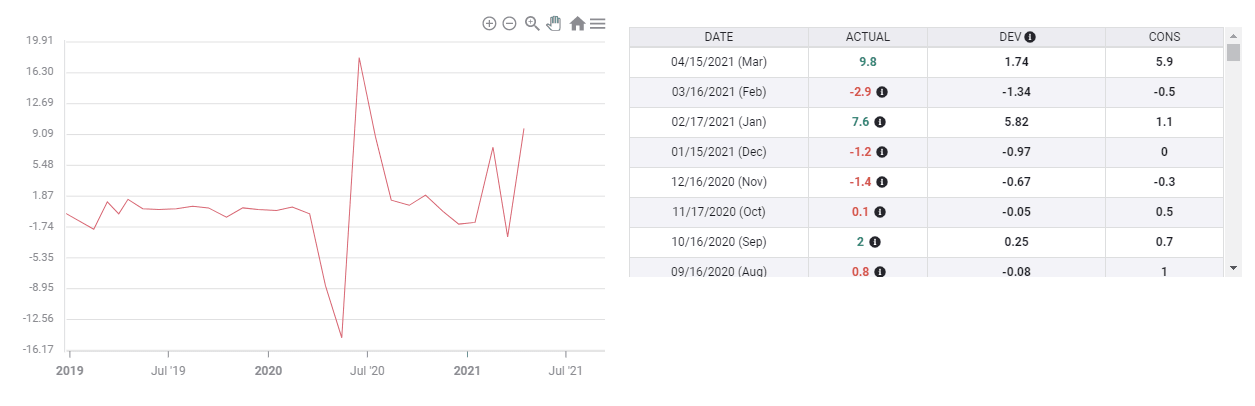Image resolution: width=1255 pixels, height=406 pixels.
Task: Enable the panning hand tool
Action: click(554, 23)
